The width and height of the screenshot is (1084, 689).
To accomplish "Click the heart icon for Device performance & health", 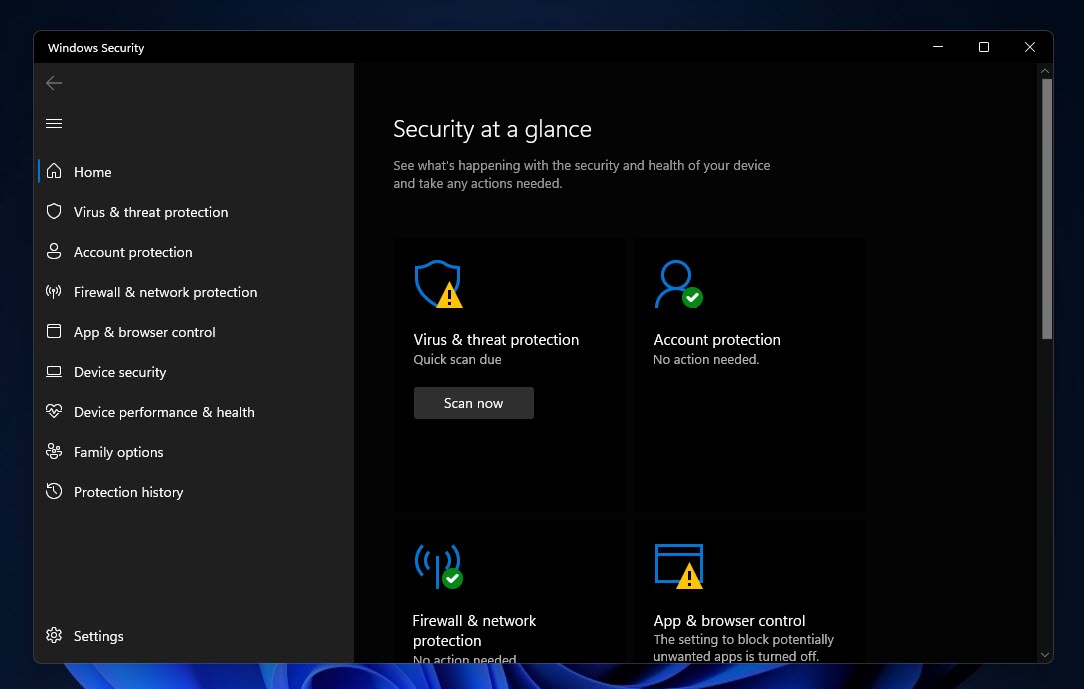I will point(54,411).
